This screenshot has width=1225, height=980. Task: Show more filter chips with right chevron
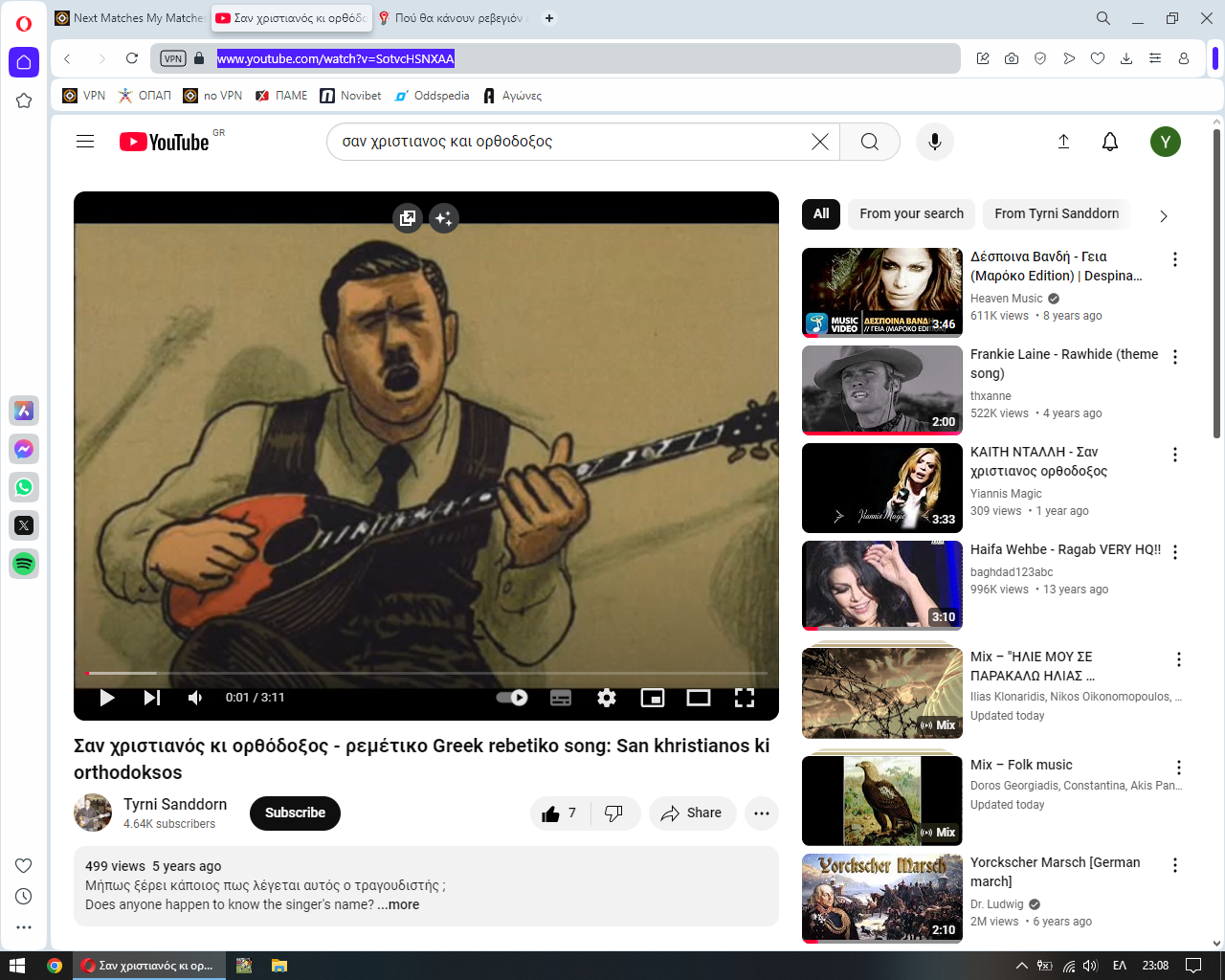(1163, 216)
